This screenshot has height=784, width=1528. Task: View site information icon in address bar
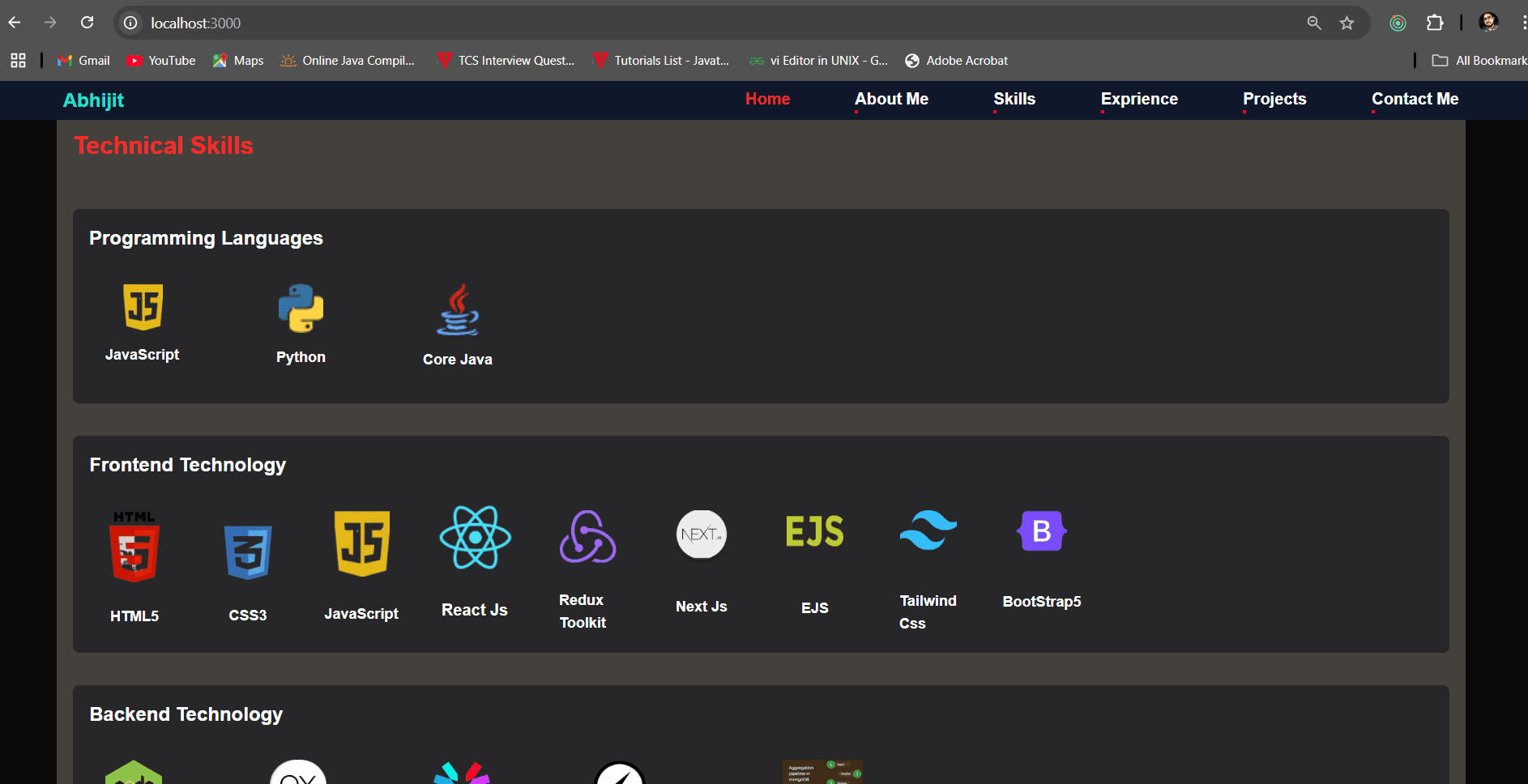pyautogui.click(x=130, y=23)
